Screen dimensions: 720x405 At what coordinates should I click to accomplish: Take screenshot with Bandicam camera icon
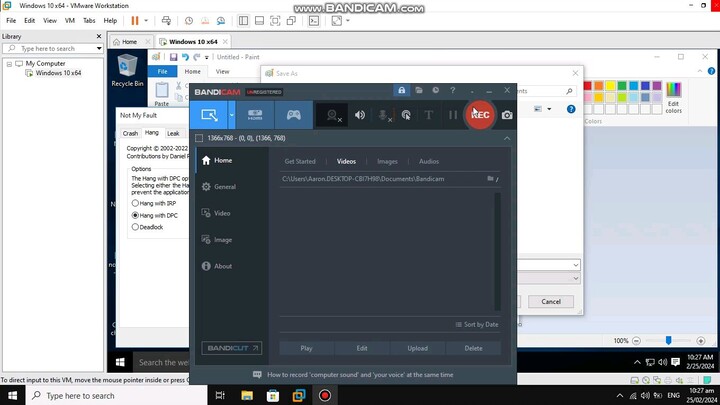tap(507, 115)
